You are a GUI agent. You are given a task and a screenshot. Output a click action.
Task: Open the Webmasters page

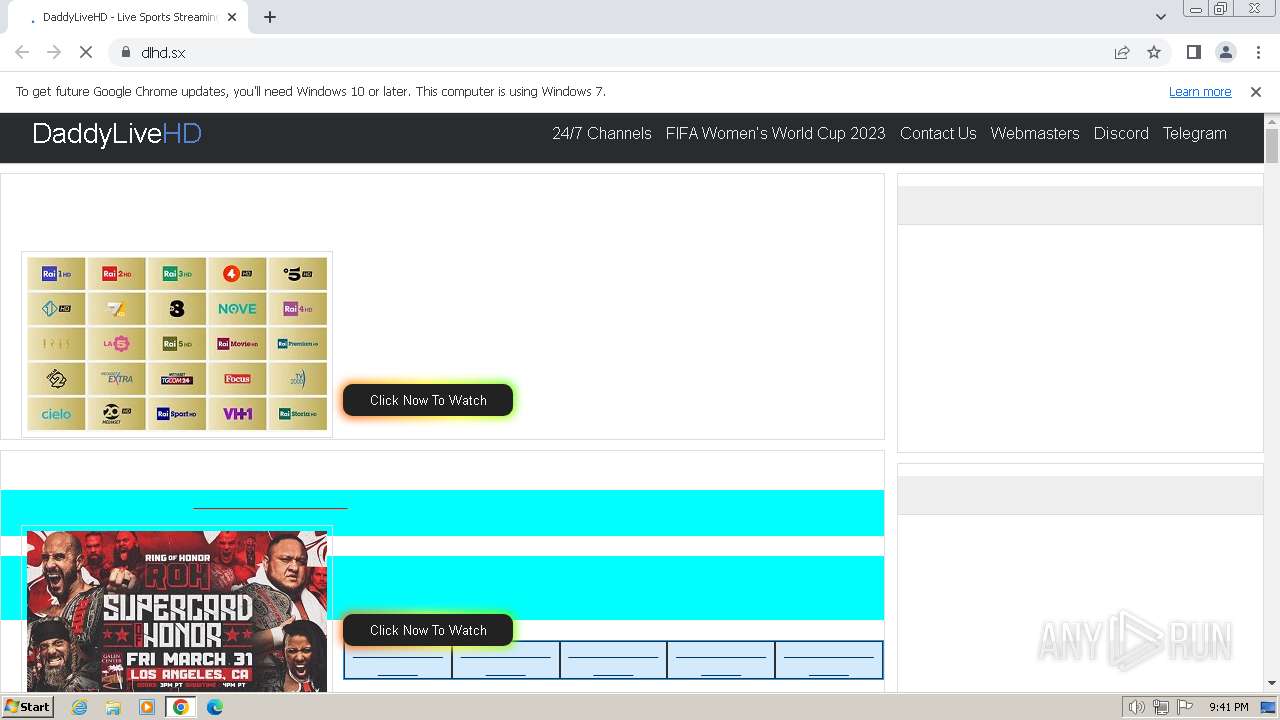pyautogui.click(x=1035, y=133)
